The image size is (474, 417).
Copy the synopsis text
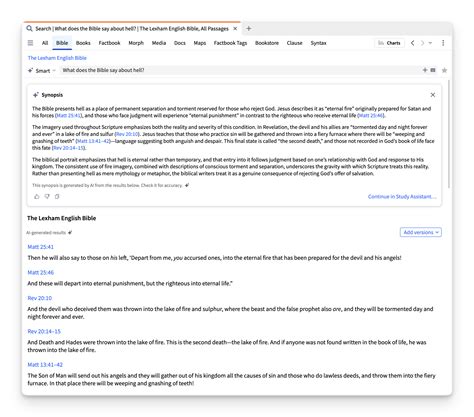[57, 196]
